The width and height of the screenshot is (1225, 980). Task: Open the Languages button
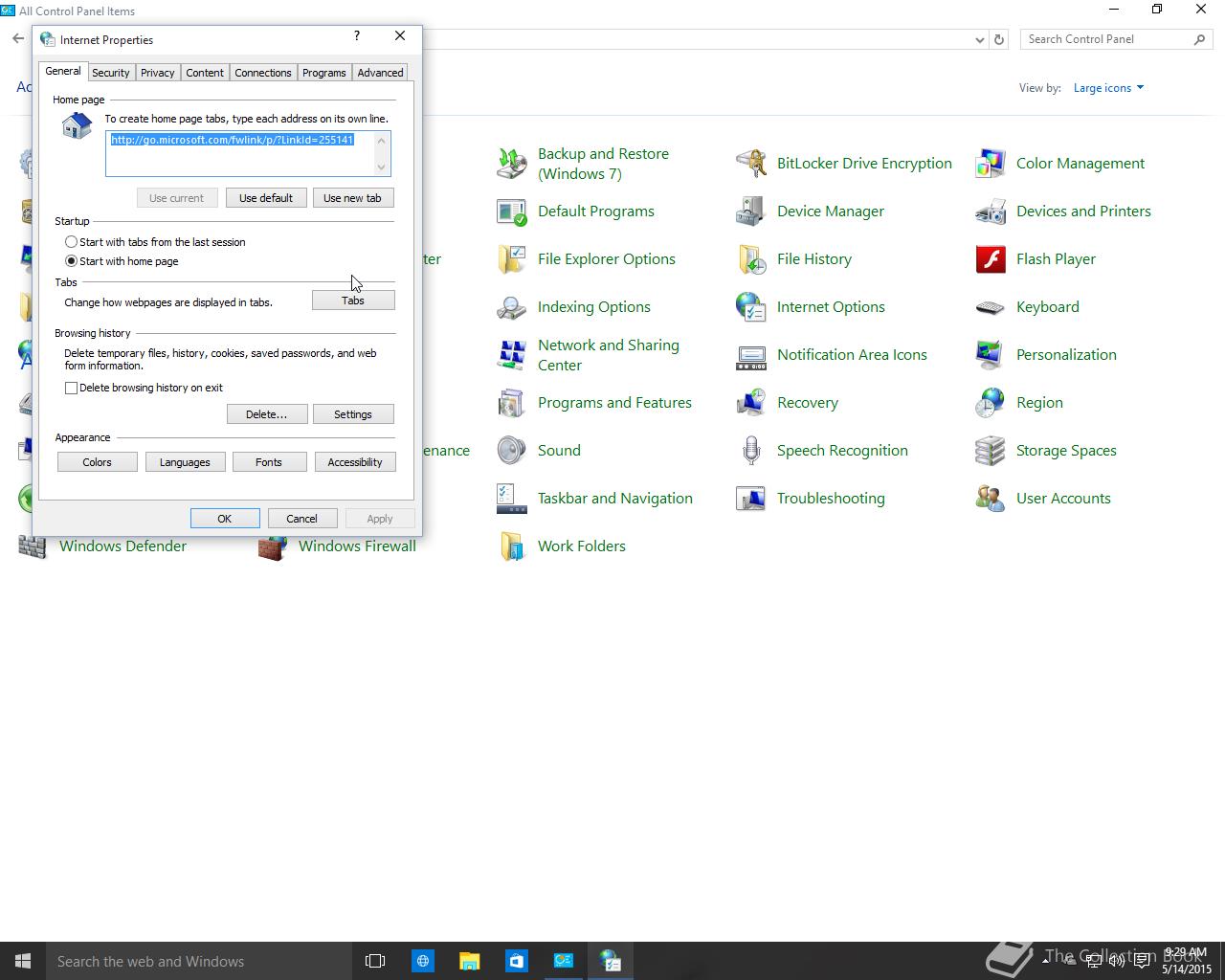coord(185,462)
